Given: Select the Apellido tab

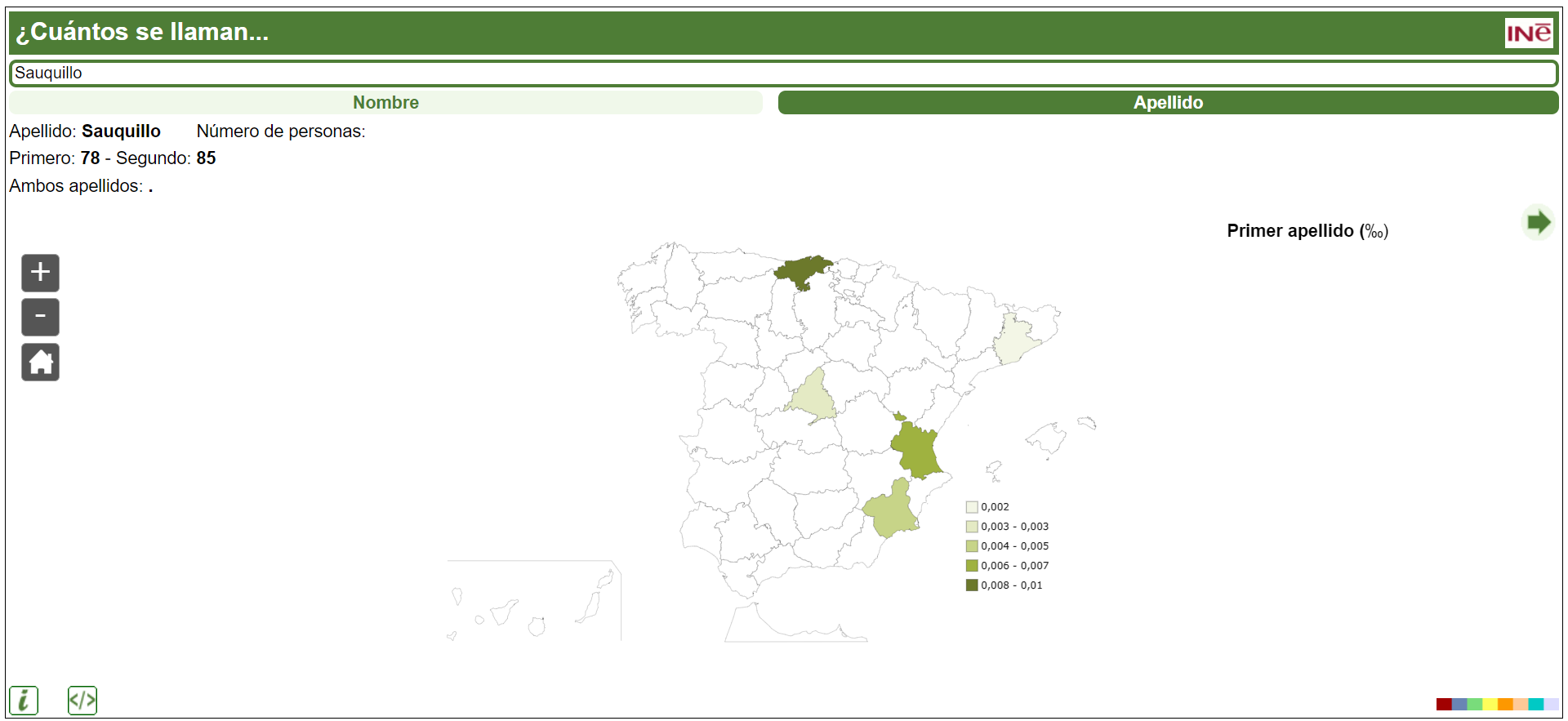Looking at the screenshot, I should 1168,102.
